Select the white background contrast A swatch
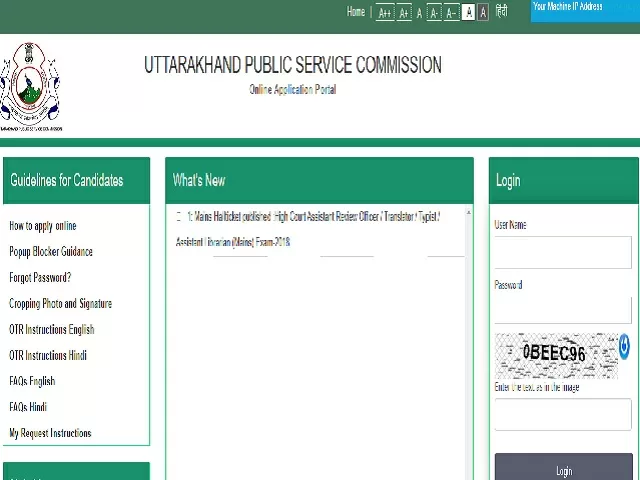 coord(469,12)
